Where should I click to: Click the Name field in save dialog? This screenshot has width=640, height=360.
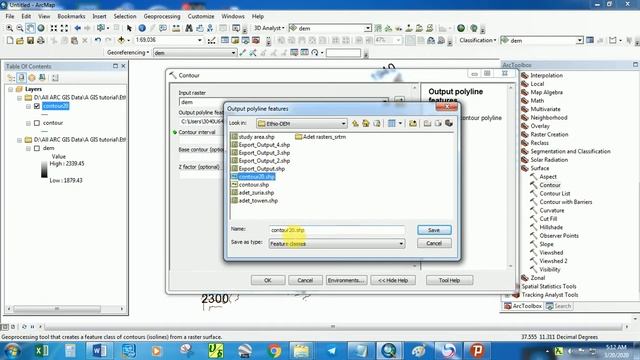tap(337, 230)
